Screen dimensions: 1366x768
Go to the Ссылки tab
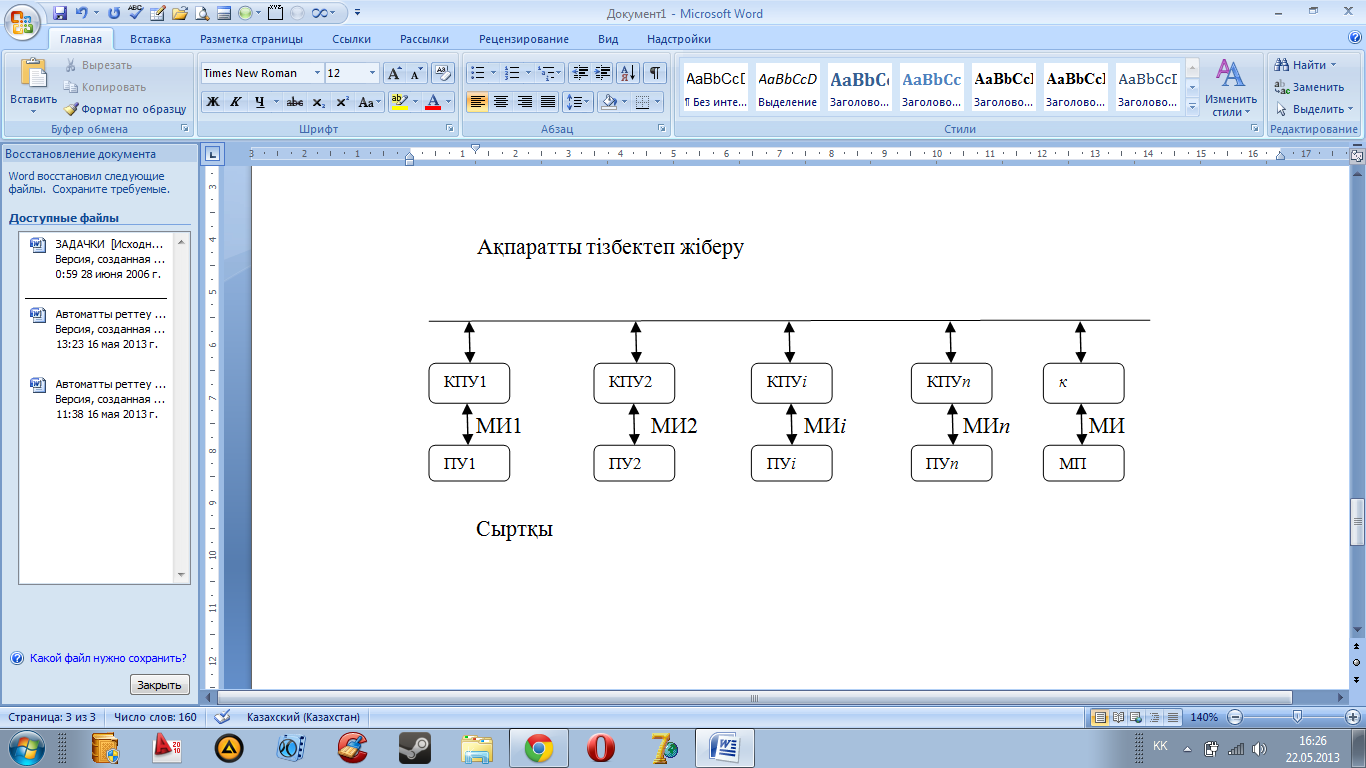(352, 39)
